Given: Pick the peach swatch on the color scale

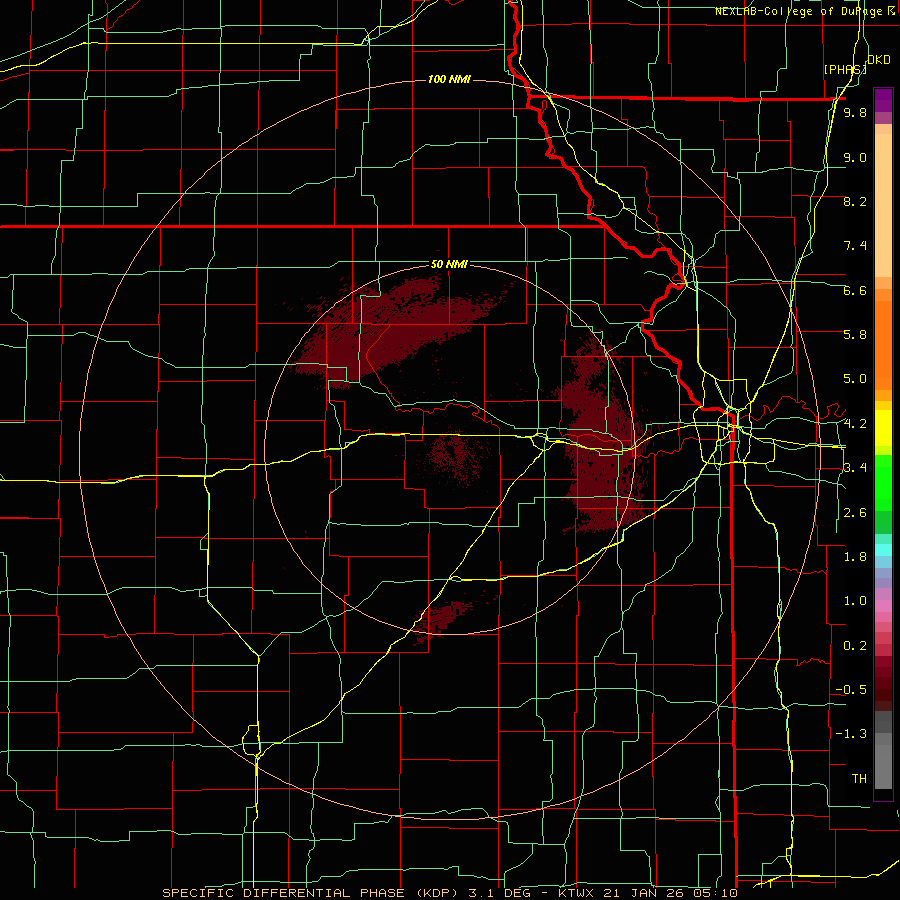Looking at the screenshot, I should (x=883, y=207).
